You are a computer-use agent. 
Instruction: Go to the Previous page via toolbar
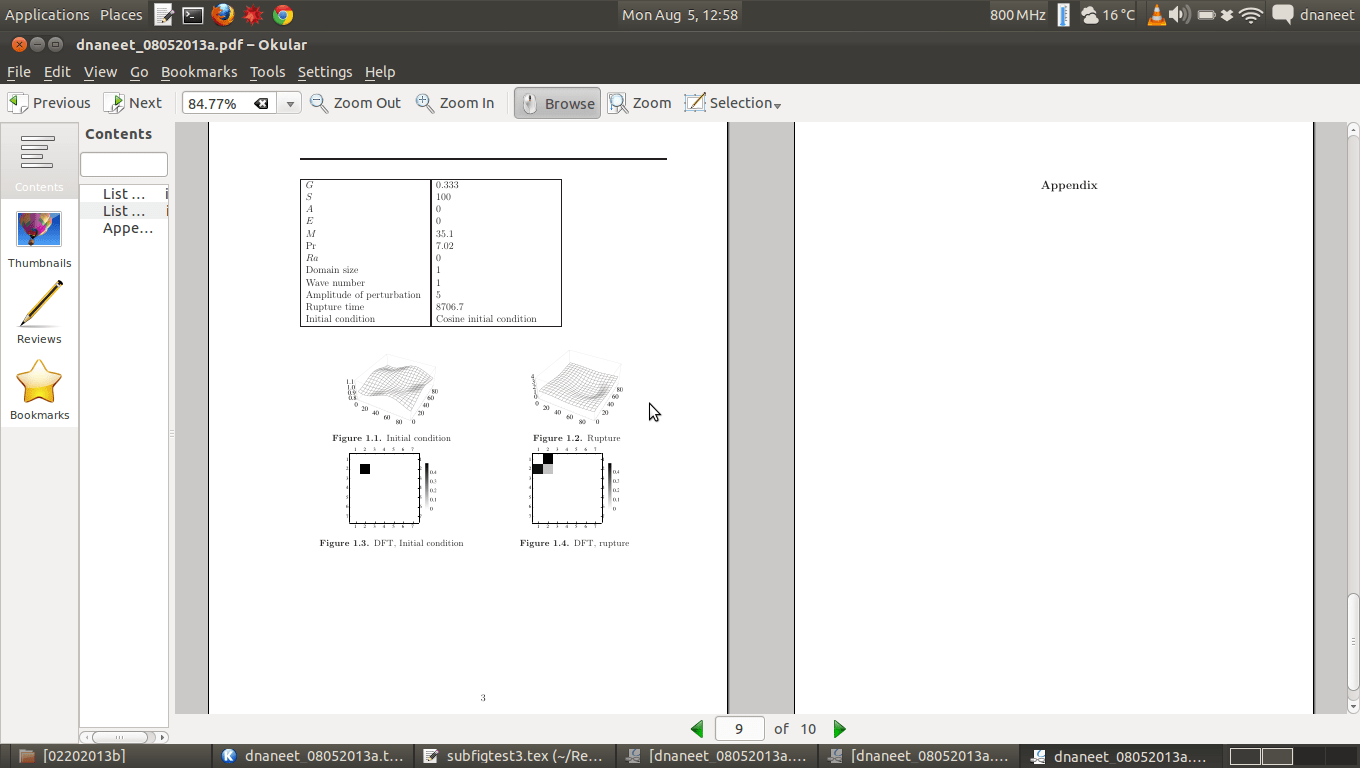(49, 103)
